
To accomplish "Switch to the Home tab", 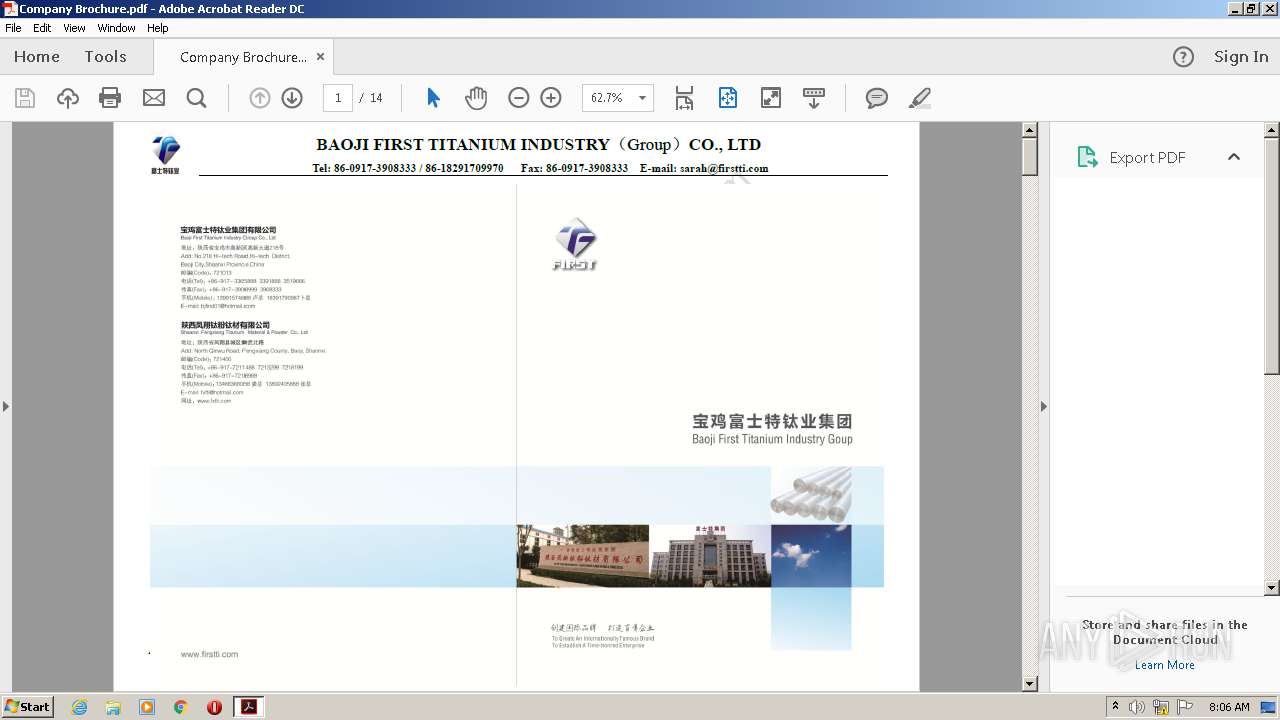I will tap(37, 57).
